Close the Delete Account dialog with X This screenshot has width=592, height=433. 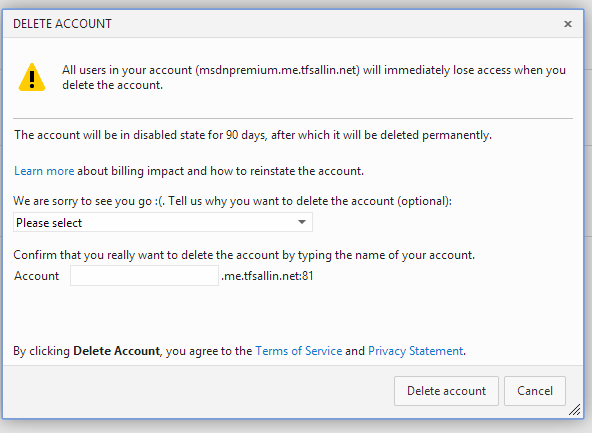pos(567,24)
